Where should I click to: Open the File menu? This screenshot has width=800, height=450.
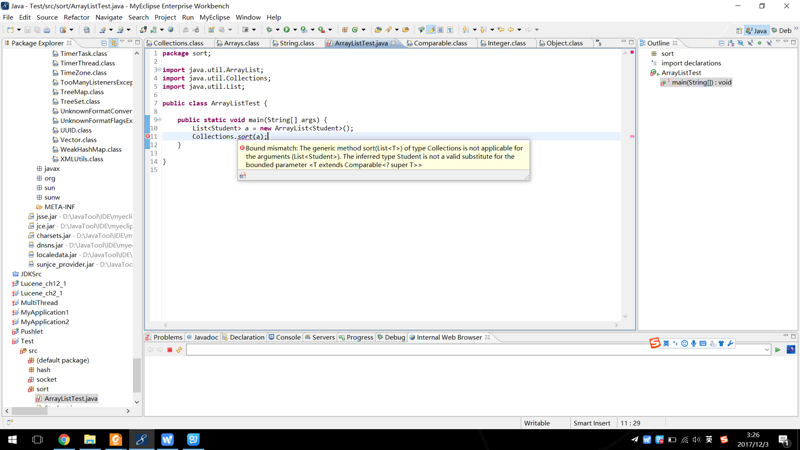coord(8,17)
